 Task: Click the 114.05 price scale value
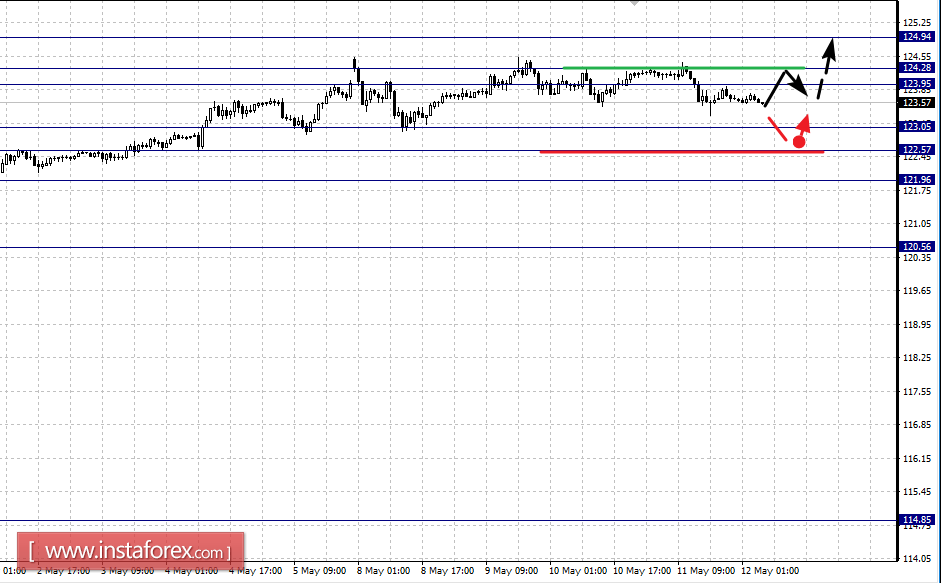(917, 559)
